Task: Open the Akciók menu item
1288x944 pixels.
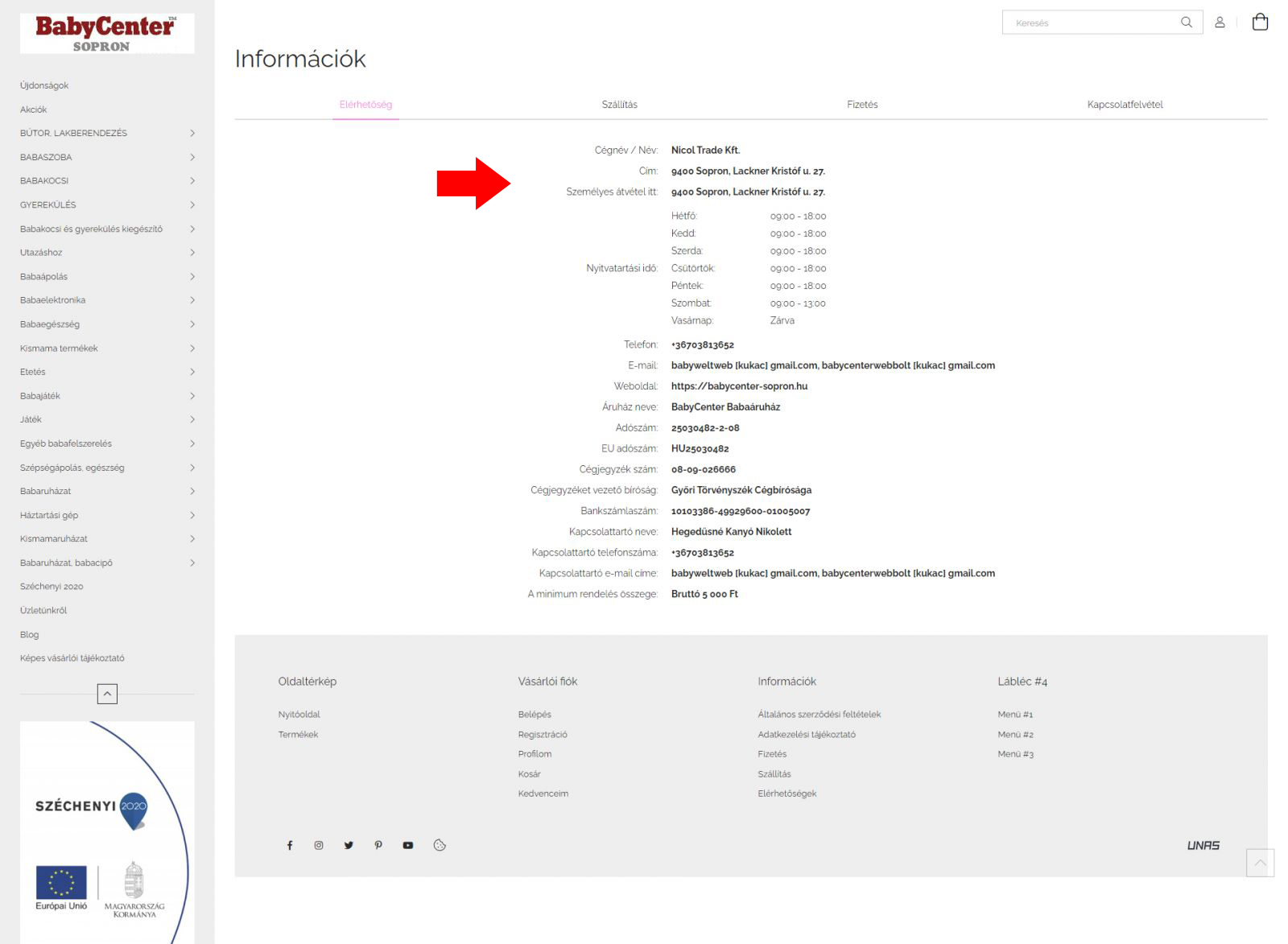Action: [34, 109]
